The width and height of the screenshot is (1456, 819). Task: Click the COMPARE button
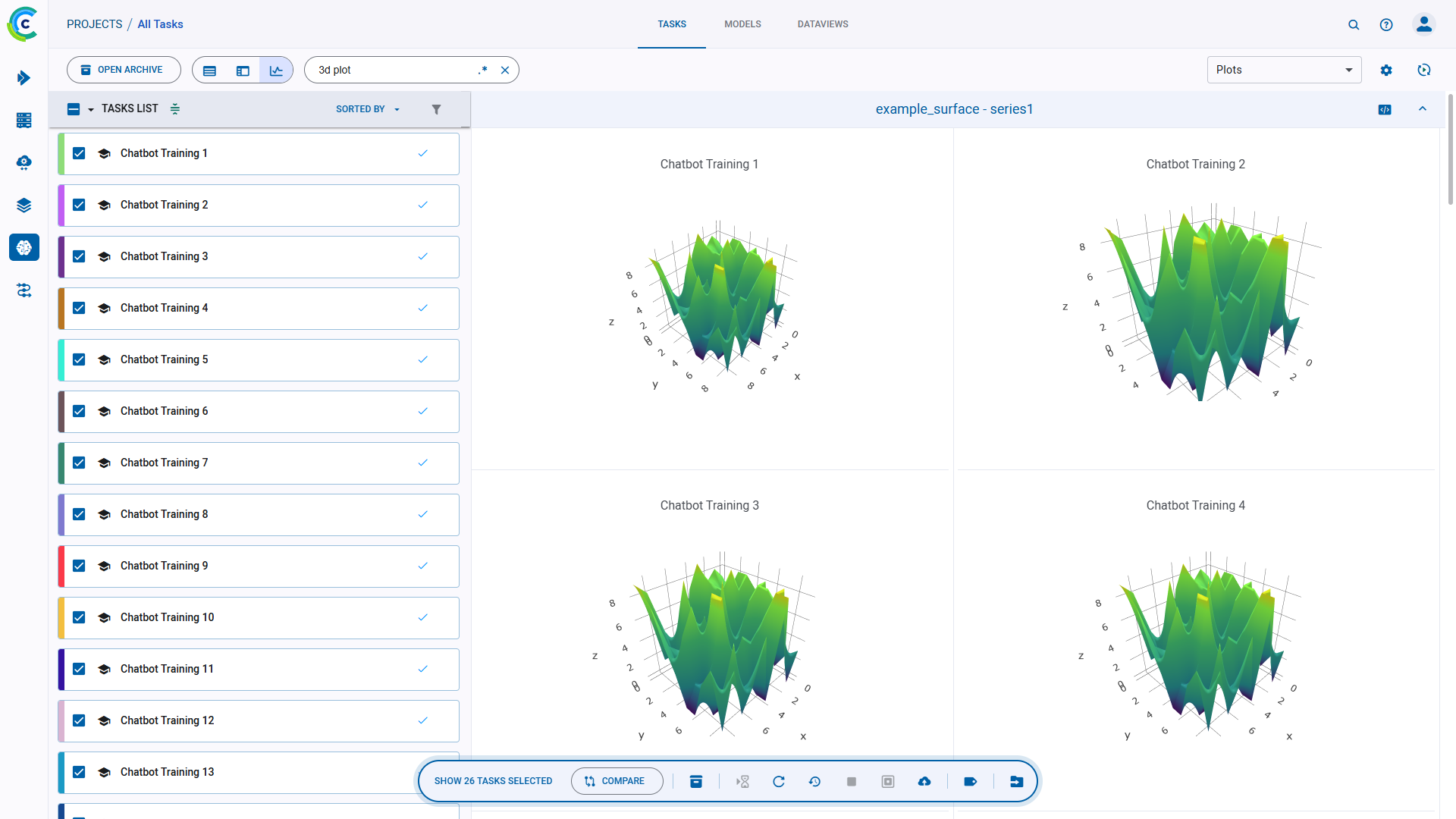tap(617, 781)
